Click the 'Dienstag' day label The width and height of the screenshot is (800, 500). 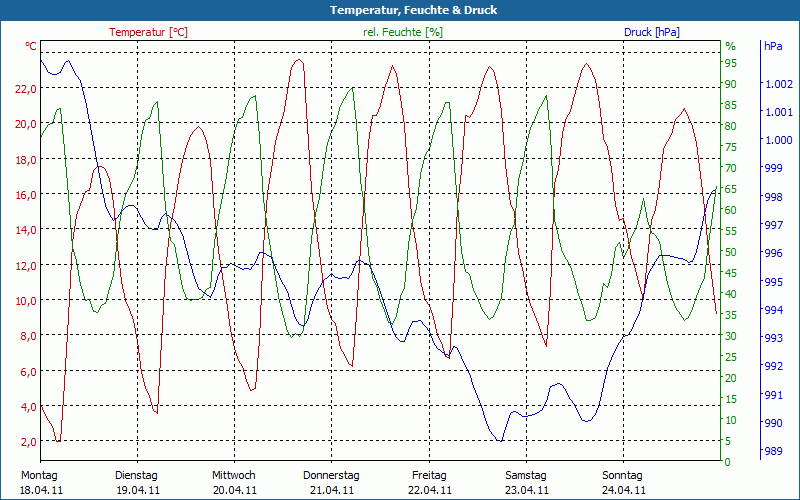point(136,476)
